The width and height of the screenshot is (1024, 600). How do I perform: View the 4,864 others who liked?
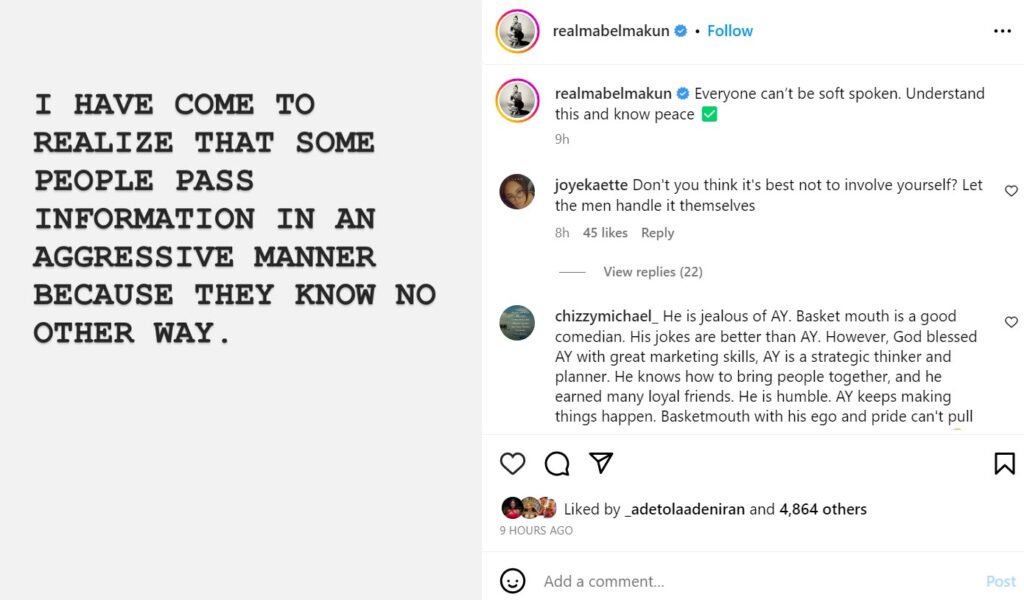tap(822, 509)
